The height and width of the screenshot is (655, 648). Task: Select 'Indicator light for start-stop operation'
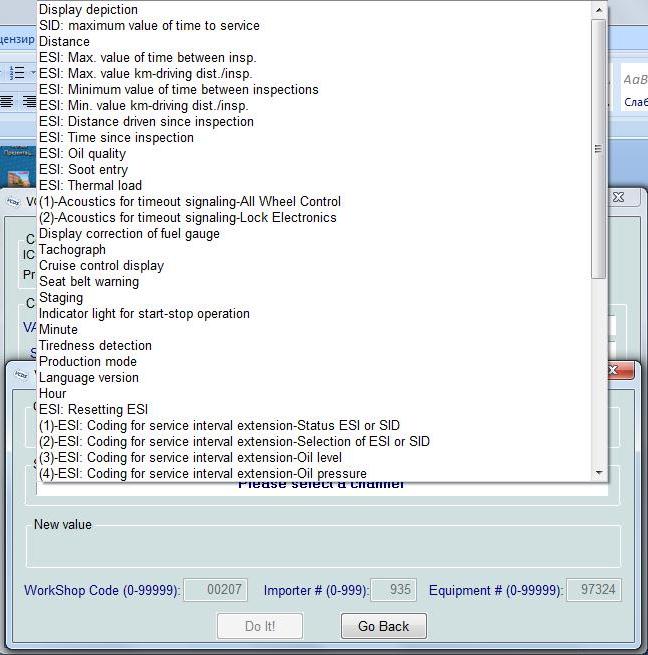pos(144,314)
